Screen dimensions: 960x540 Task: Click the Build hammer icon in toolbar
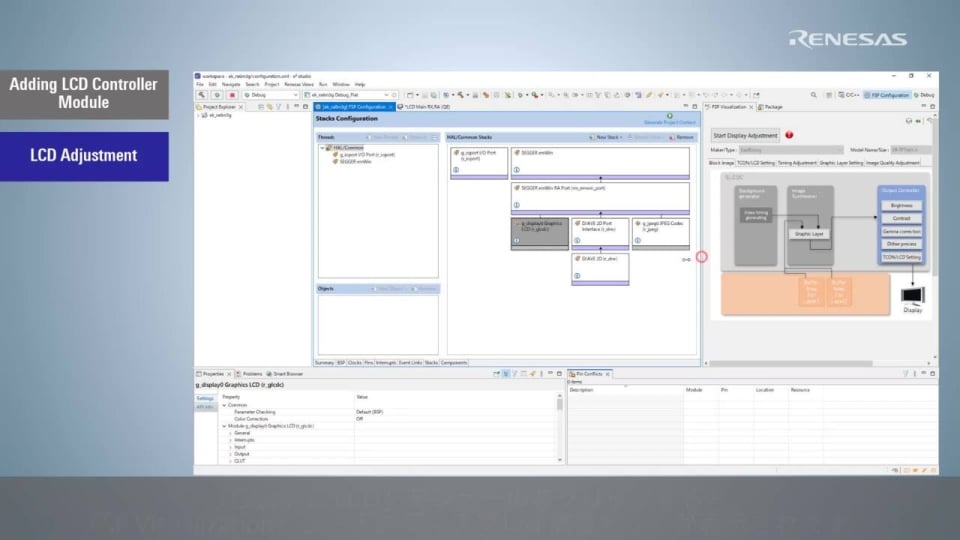(201, 95)
